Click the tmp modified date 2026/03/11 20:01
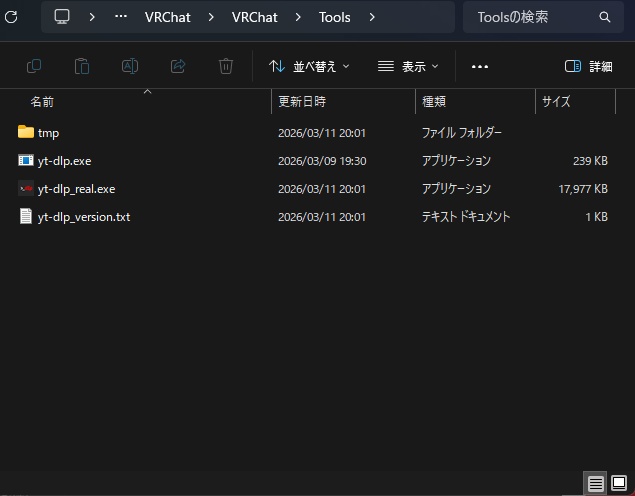The width and height of the screenshot is (635, 496). (322, 133)
